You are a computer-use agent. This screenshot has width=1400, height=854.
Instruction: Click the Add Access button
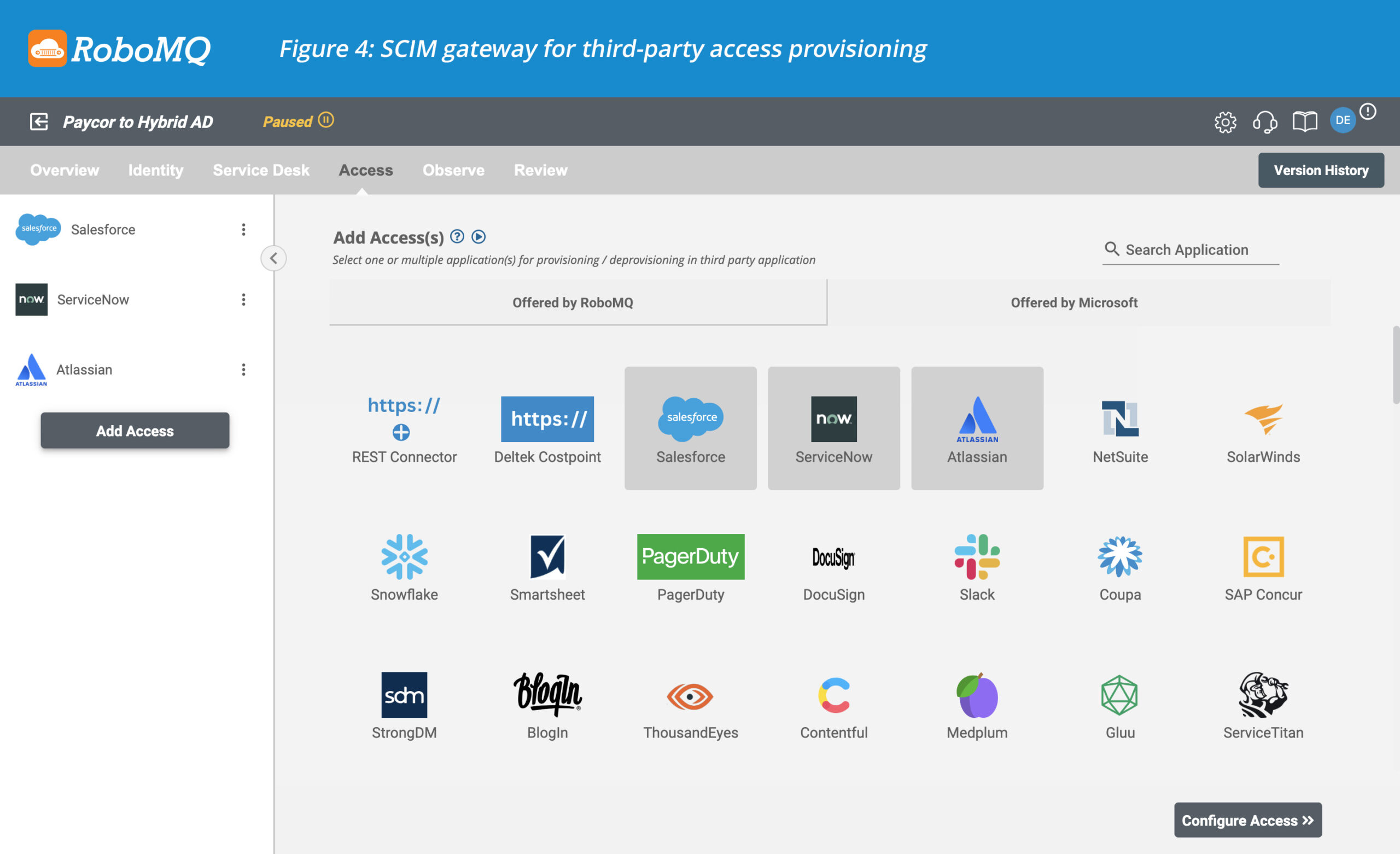(x=134, y=430)
